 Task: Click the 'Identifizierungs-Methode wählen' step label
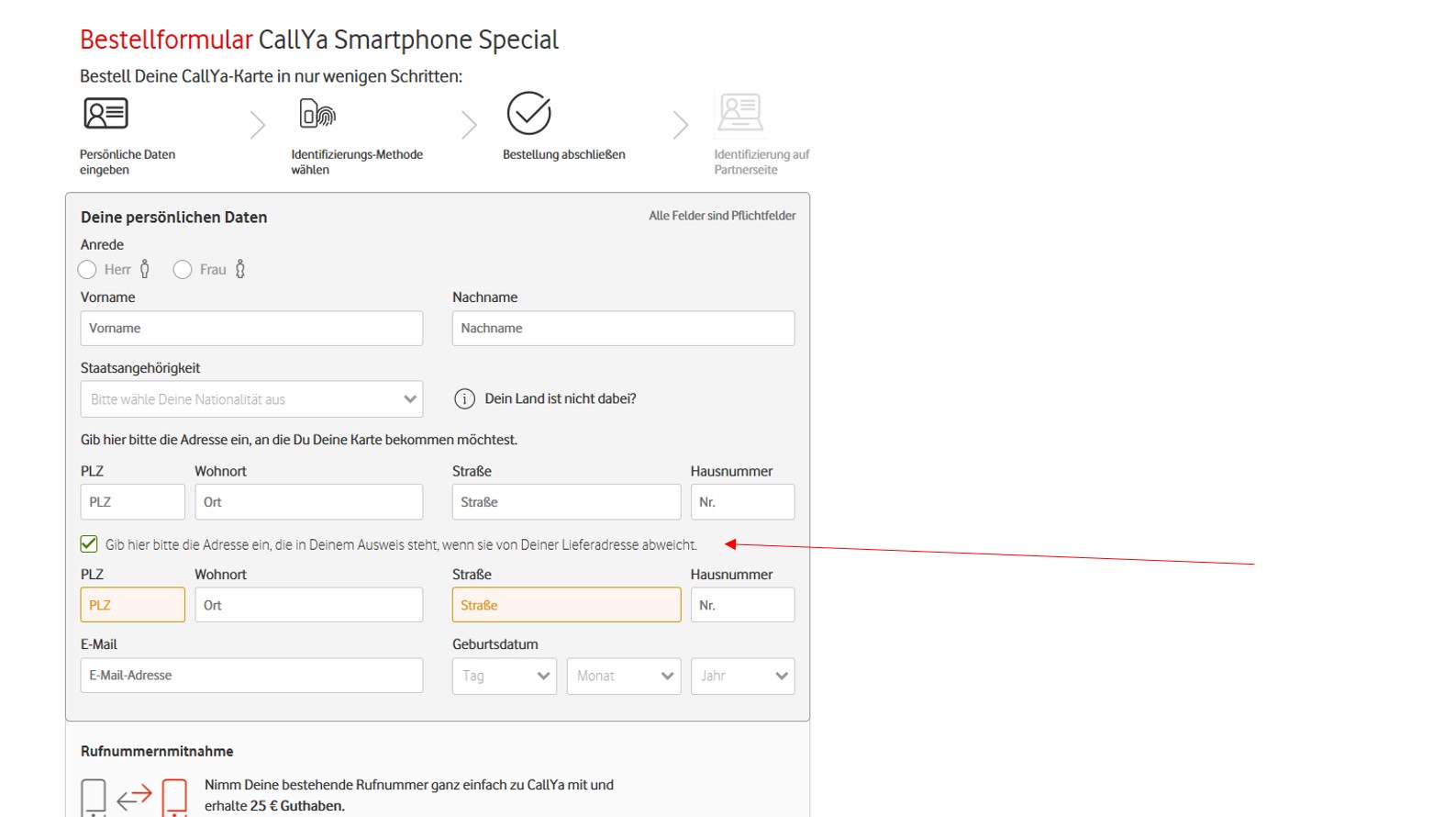357,162
